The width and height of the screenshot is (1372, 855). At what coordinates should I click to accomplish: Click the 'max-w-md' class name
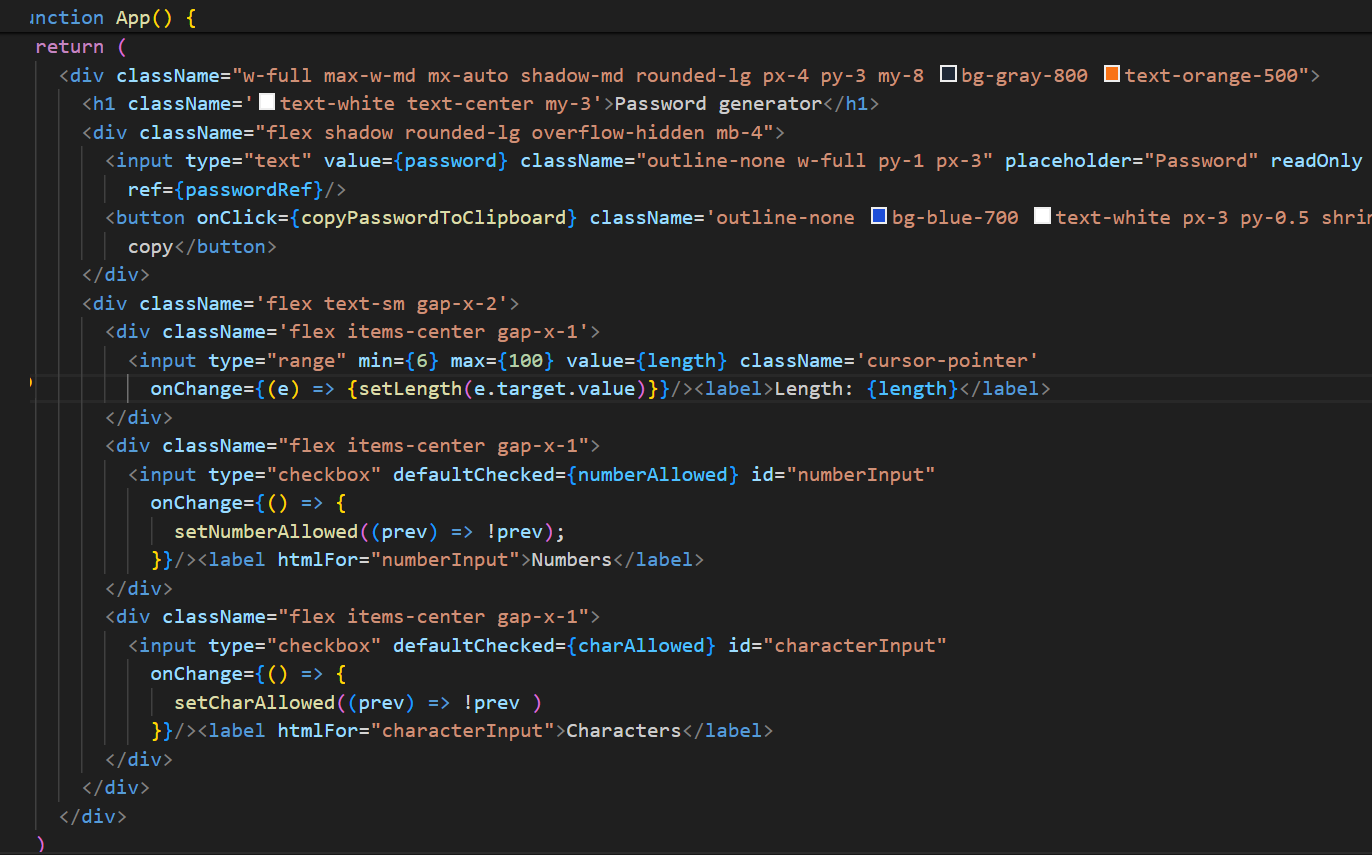click(x=369, y=75)
